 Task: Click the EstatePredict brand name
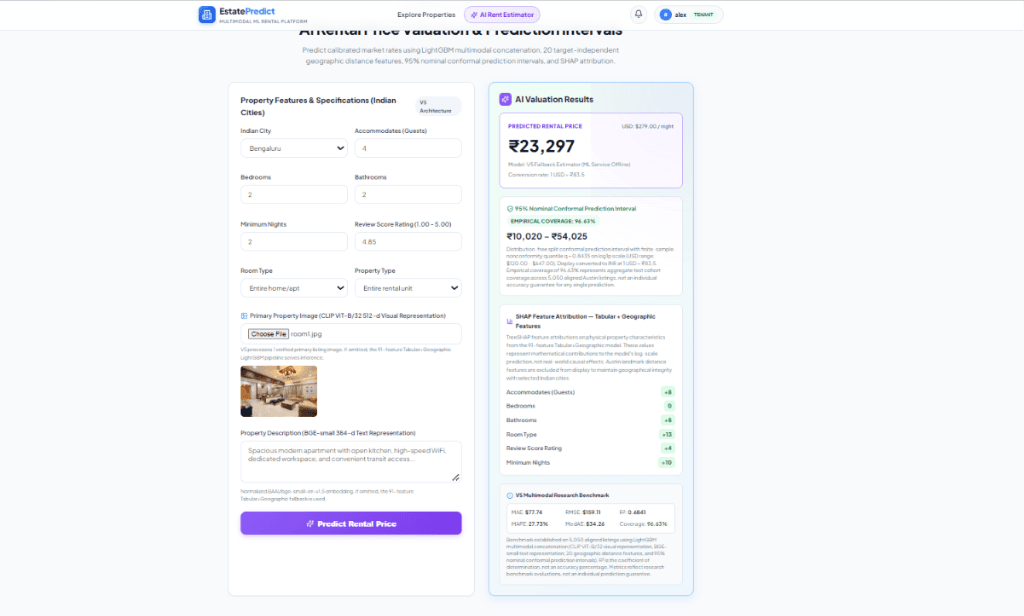point(247,11)
